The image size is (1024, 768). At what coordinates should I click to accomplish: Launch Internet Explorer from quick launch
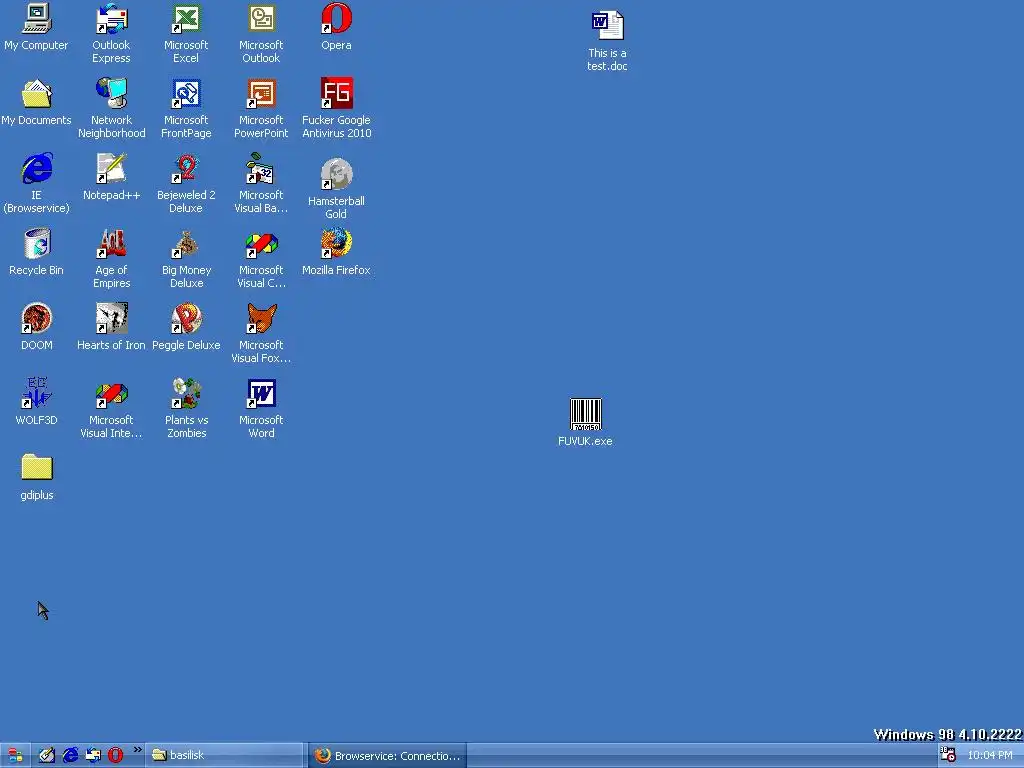pos(70,756)
